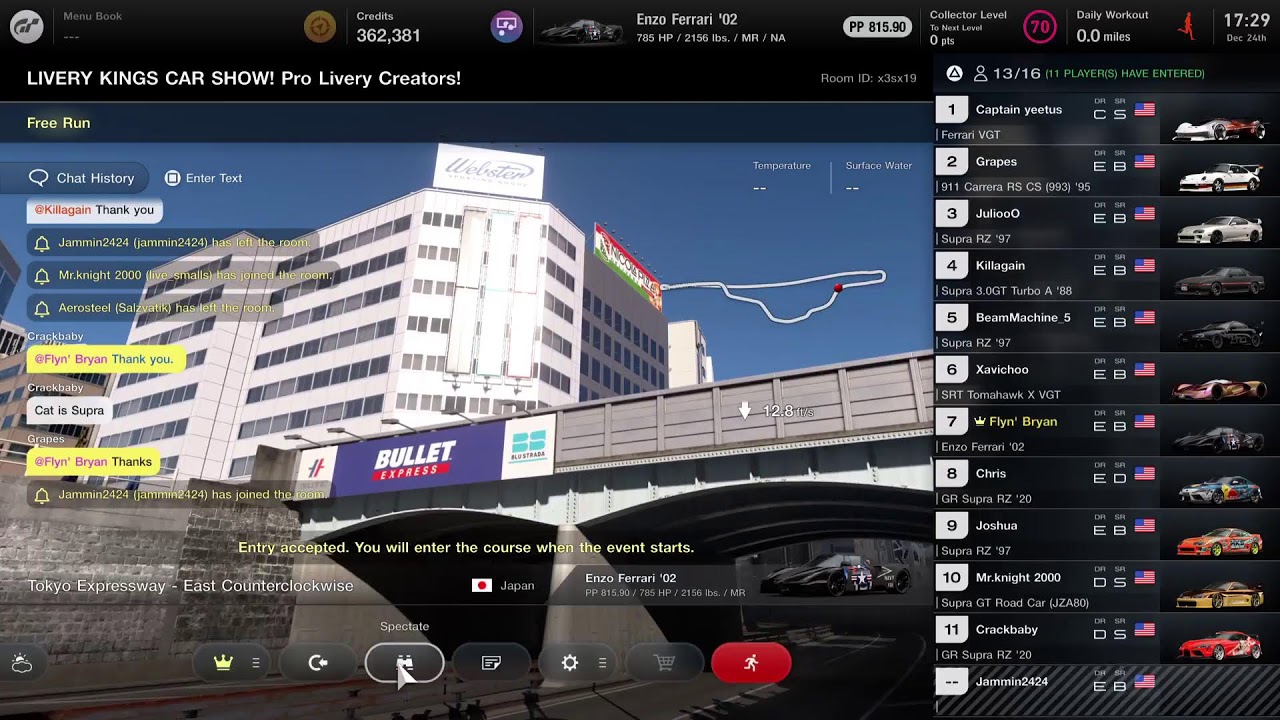
Task: Select player row Xavichoo
Action: click(x=1107, y=379)
